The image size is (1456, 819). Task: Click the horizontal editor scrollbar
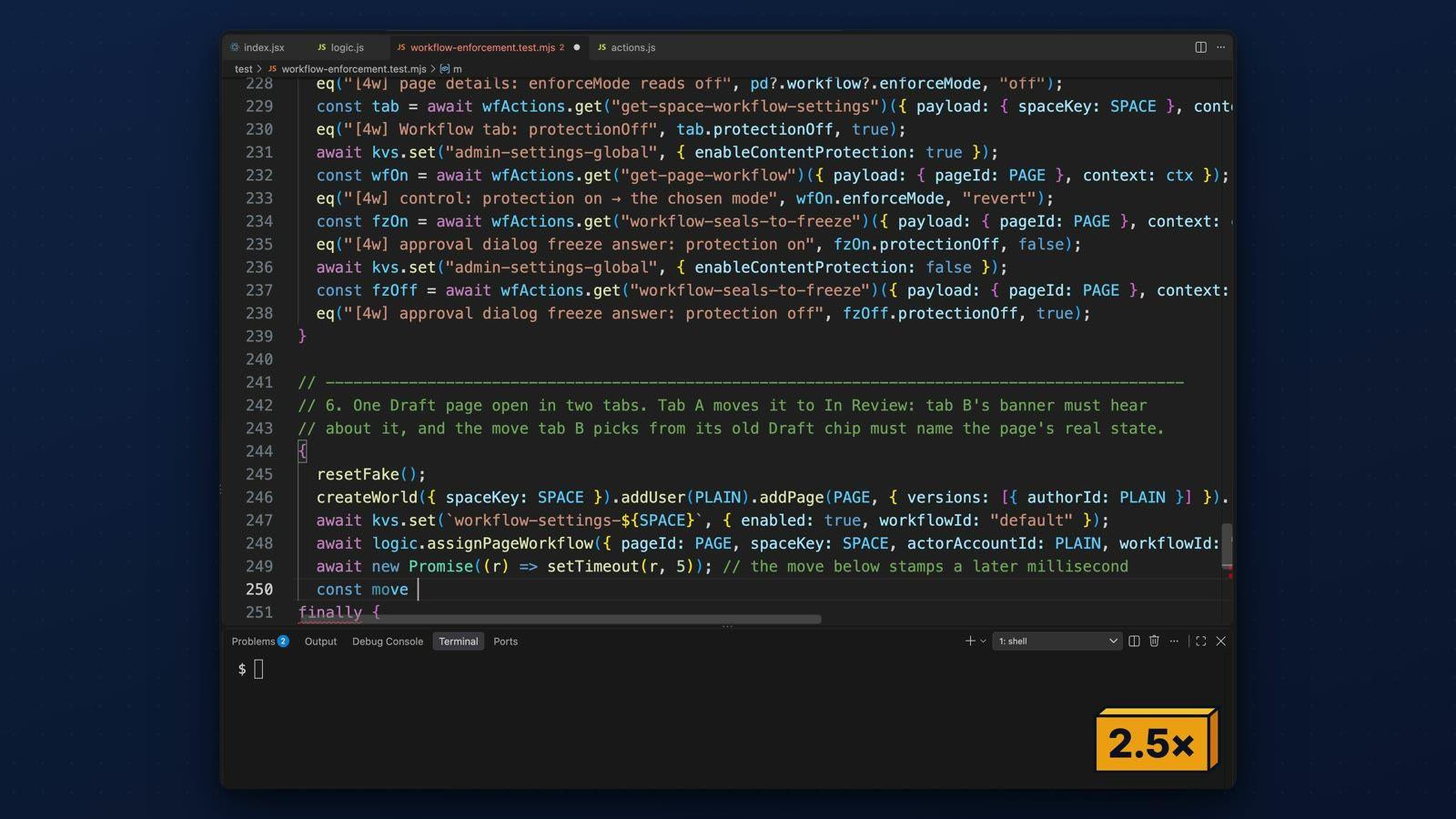560,619
